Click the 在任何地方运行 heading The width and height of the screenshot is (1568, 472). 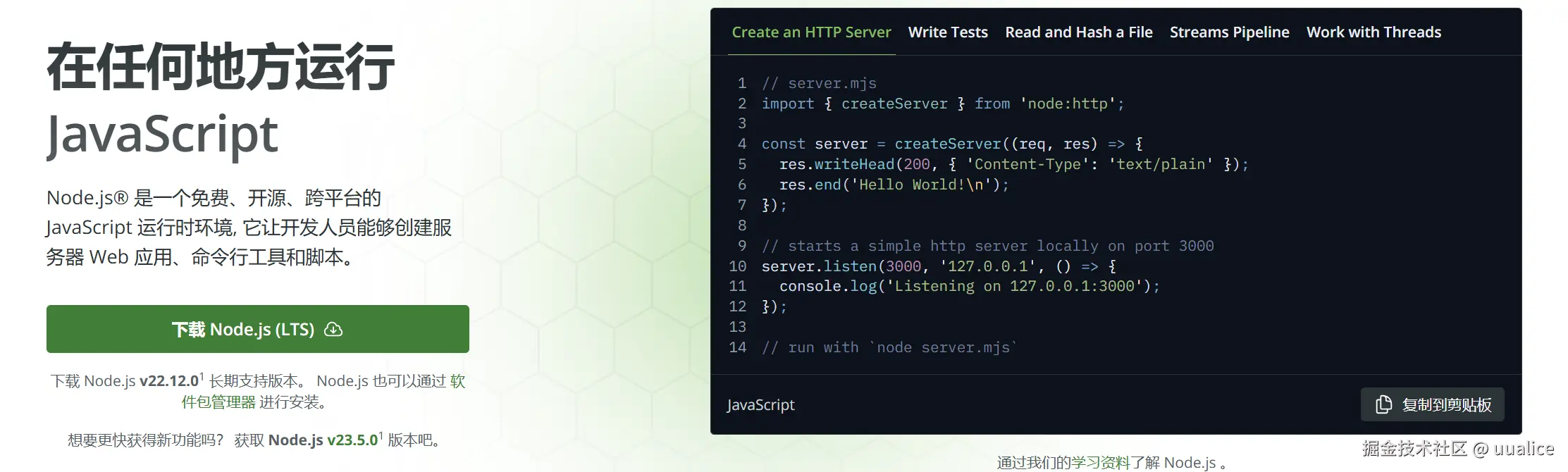coord(221,67)
